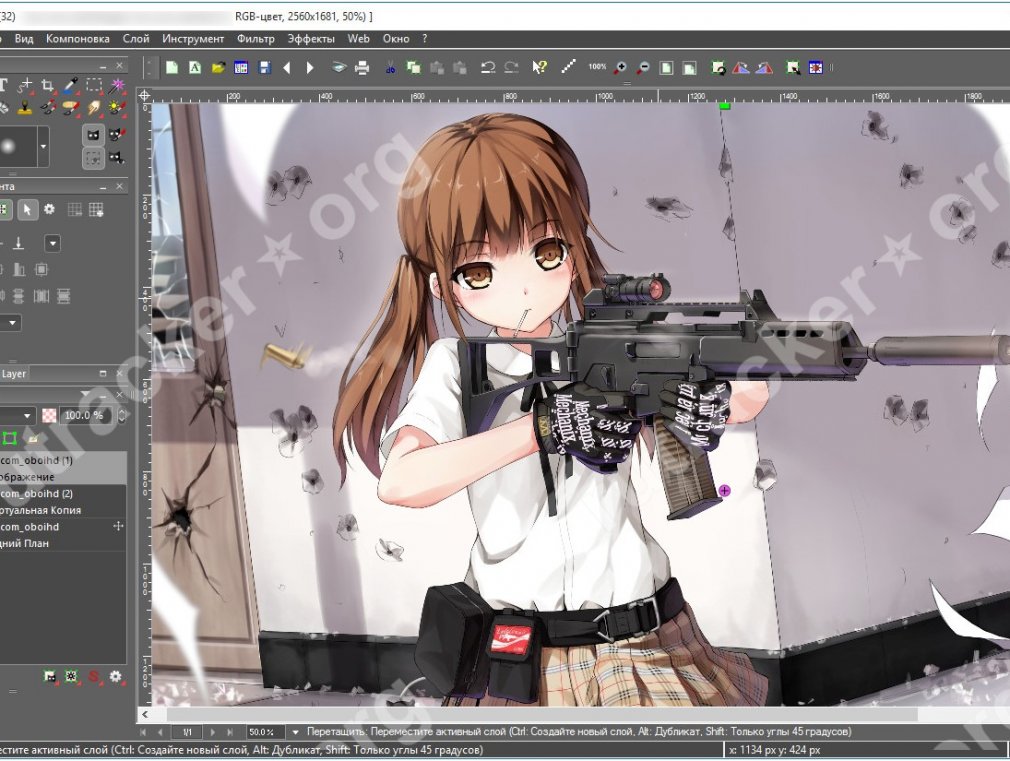Select the Magic Wand tool
The height and width of the screenshot is (761, 1010).
coord(117,85)
